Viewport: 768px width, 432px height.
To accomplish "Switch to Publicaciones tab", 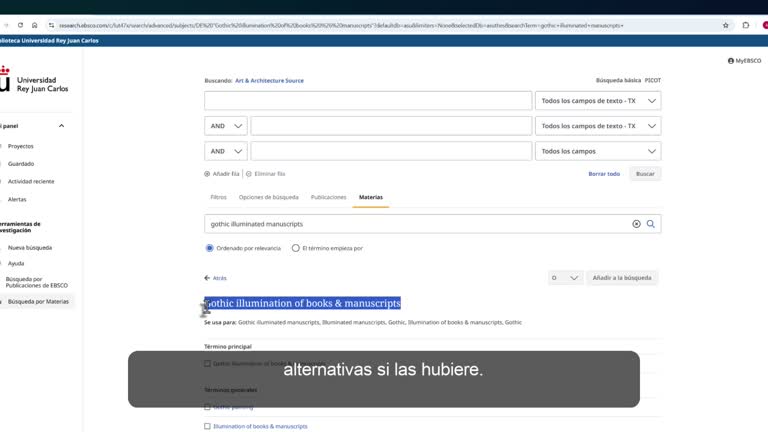I will pos(328,197).
